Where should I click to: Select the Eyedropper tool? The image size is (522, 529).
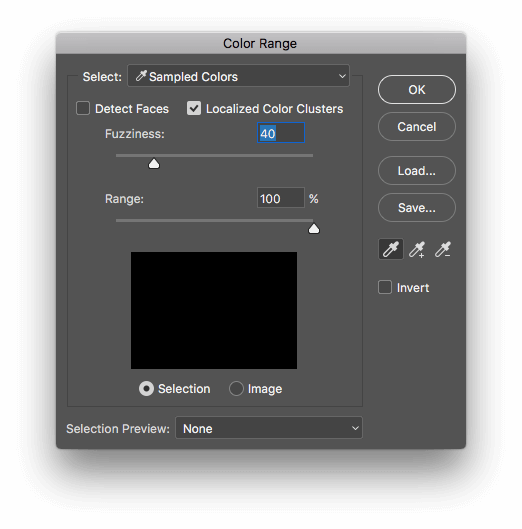point(391,249)
